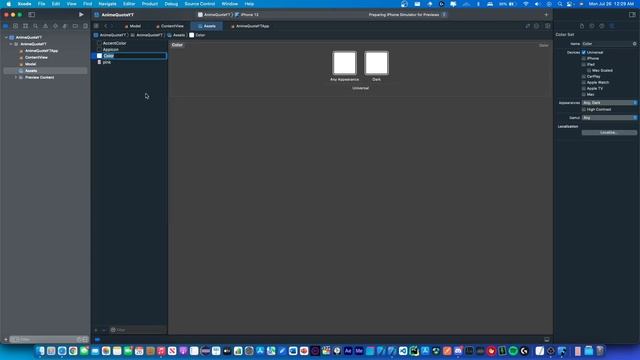The height and width of the screenshot is (360, 640).
Task: Open the Source Control navigator icon
Action: click(x=16, y=26)
